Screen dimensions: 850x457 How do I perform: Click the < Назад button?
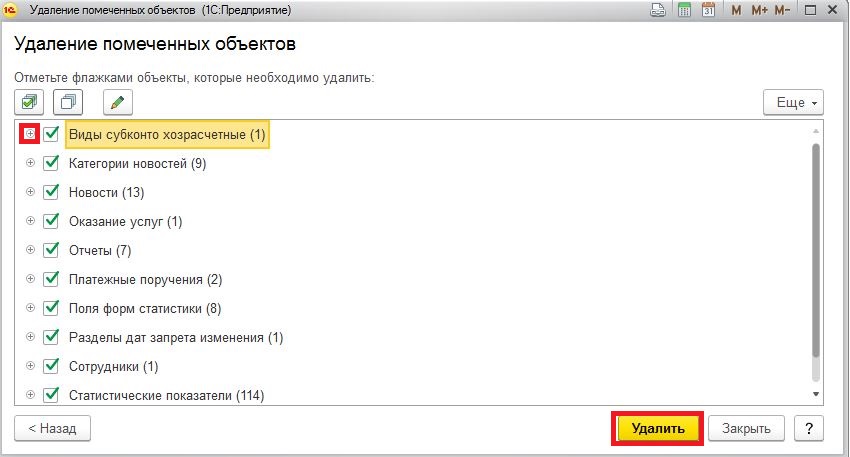53,428
